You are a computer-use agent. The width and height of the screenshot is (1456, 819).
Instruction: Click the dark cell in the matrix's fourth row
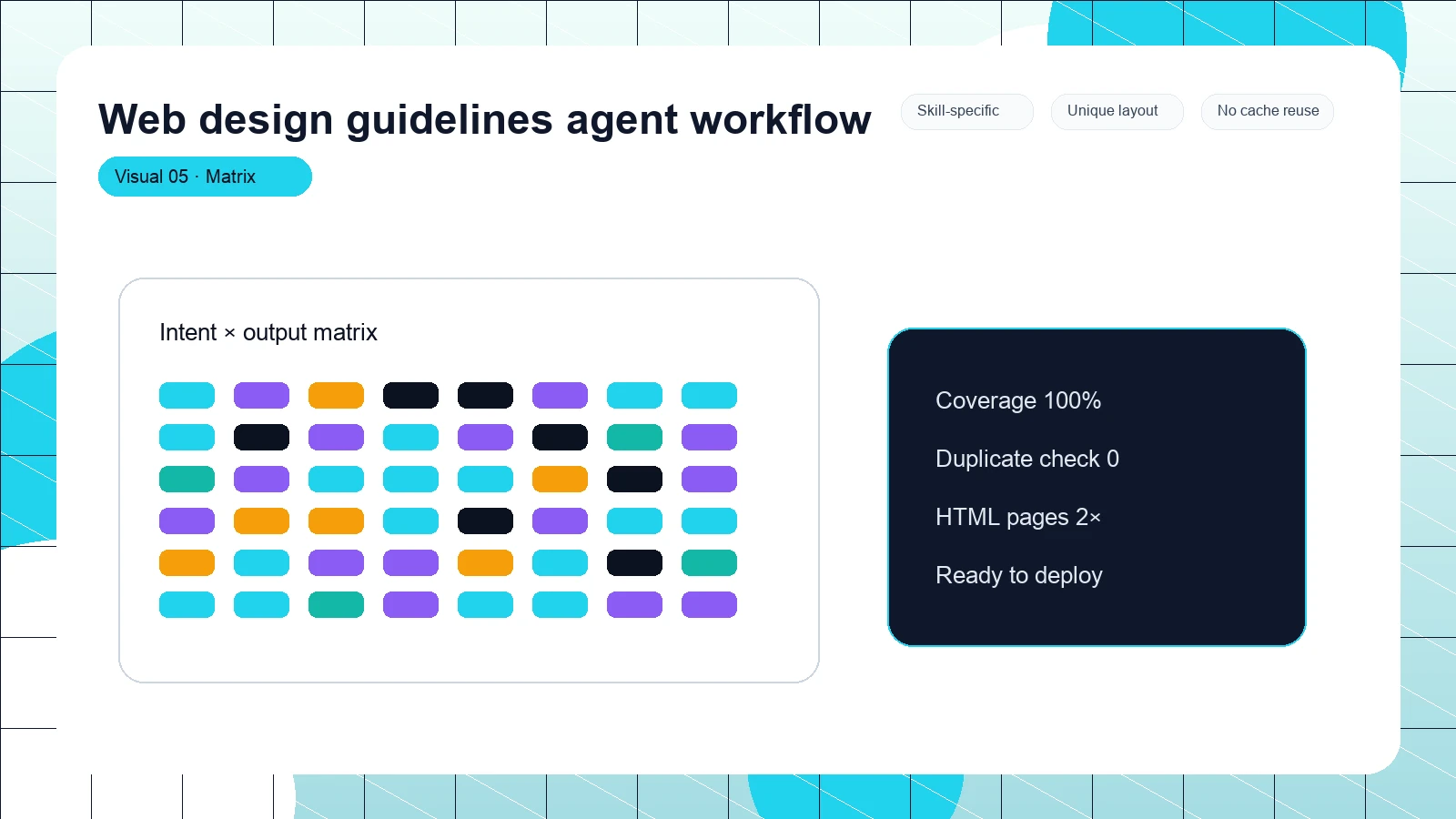pyautogui.click(x=485, y=521)
